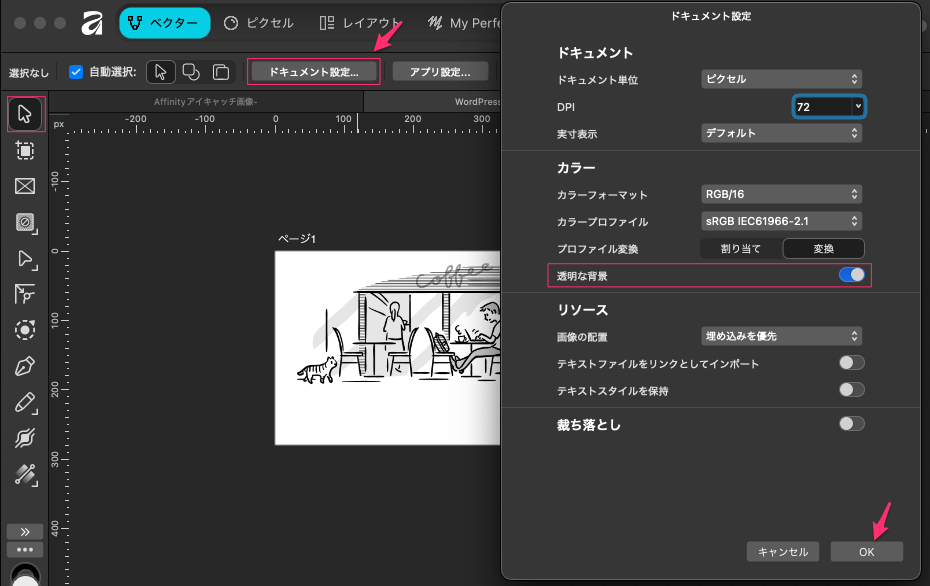Select the Artboard tool
930x586 pixels.
pos(25,150)
